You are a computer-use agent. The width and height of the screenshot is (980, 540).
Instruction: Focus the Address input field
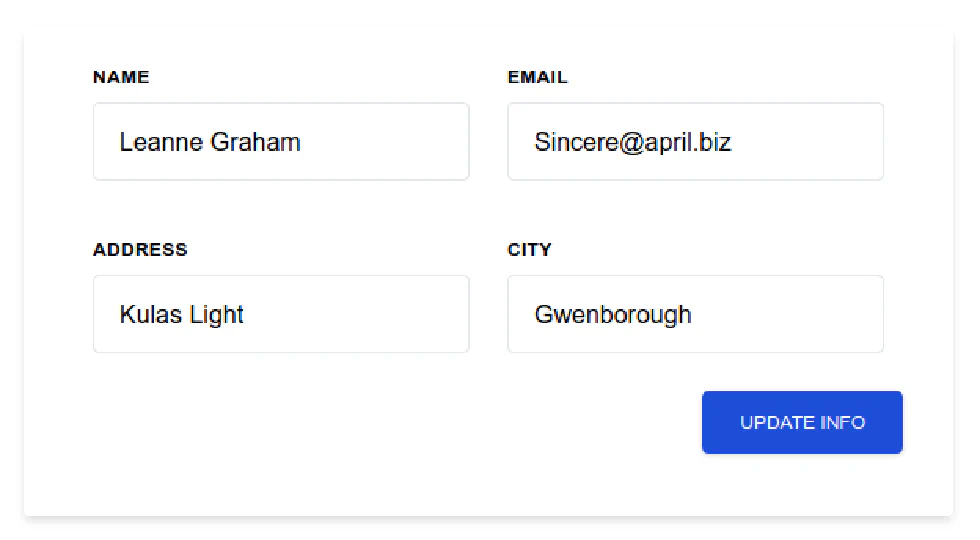(x=281, y=314)
